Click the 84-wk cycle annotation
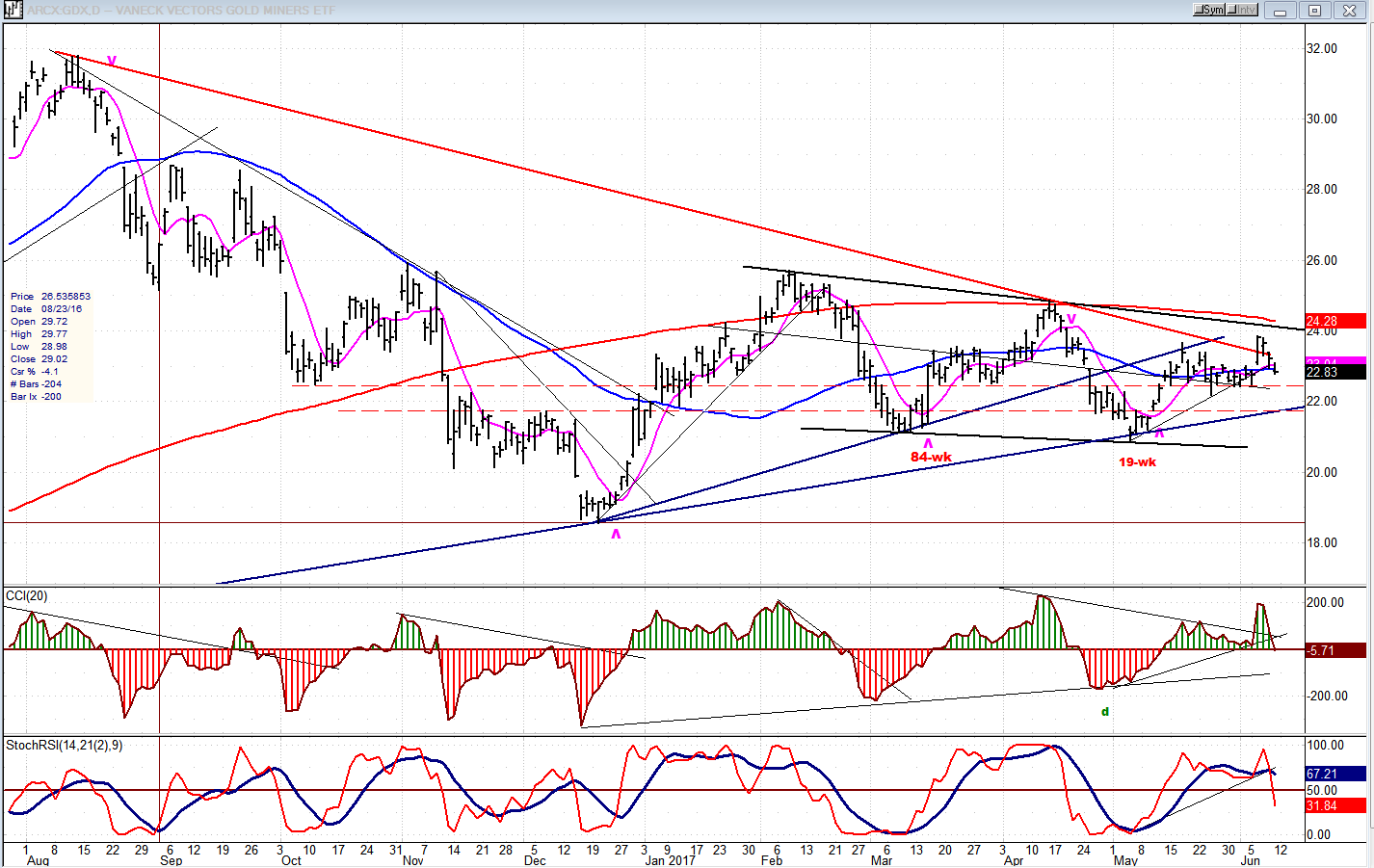This screenshot has height=868, width=1374. point(931,457)
